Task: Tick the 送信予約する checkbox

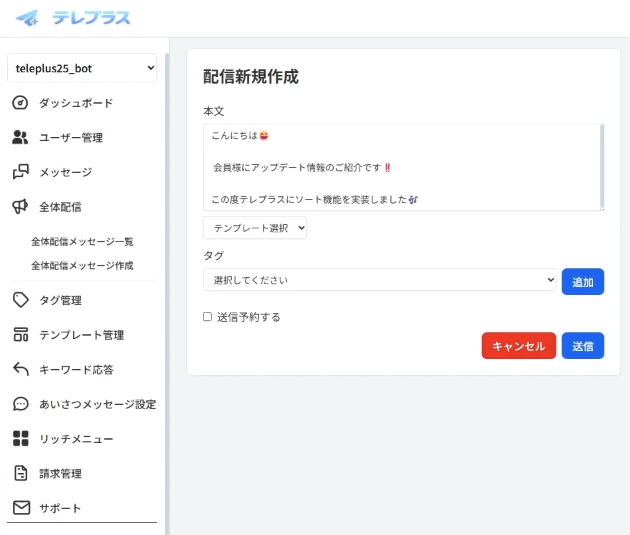Action: (207, 317)
